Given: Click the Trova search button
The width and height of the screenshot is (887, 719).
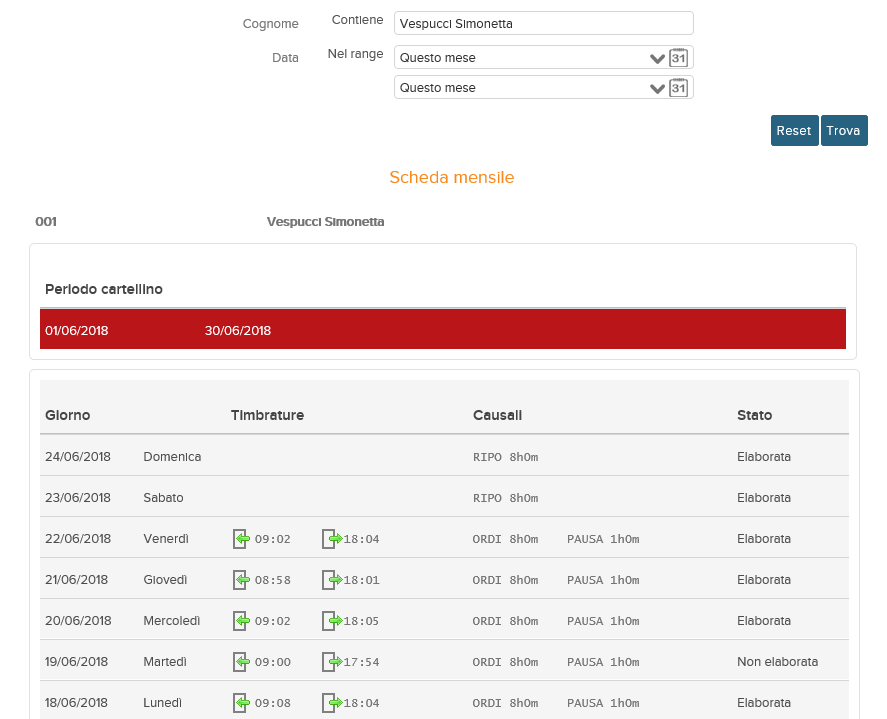Looking at the screenshot, I should tap(843, 131).
